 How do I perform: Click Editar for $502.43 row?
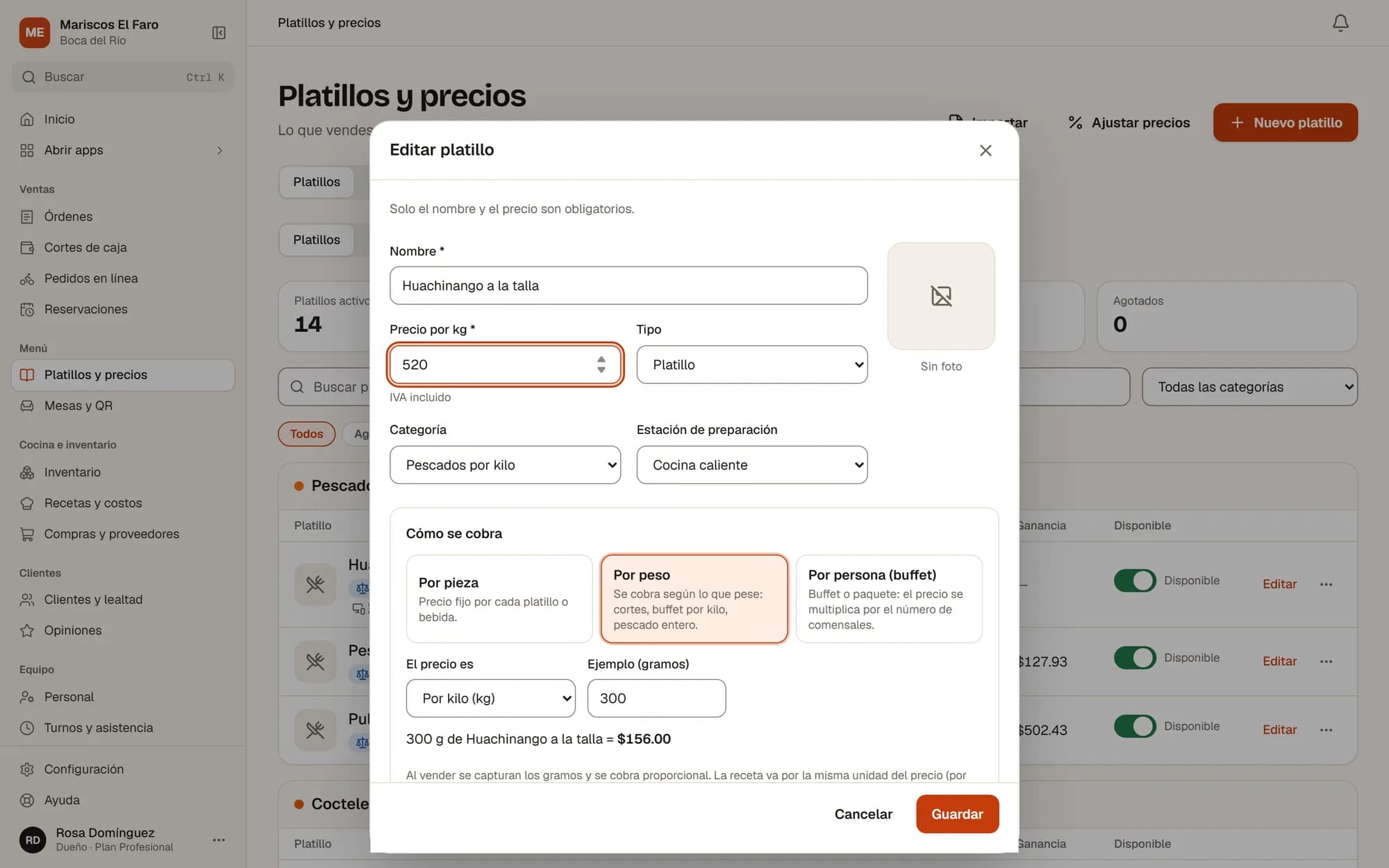1279,729
